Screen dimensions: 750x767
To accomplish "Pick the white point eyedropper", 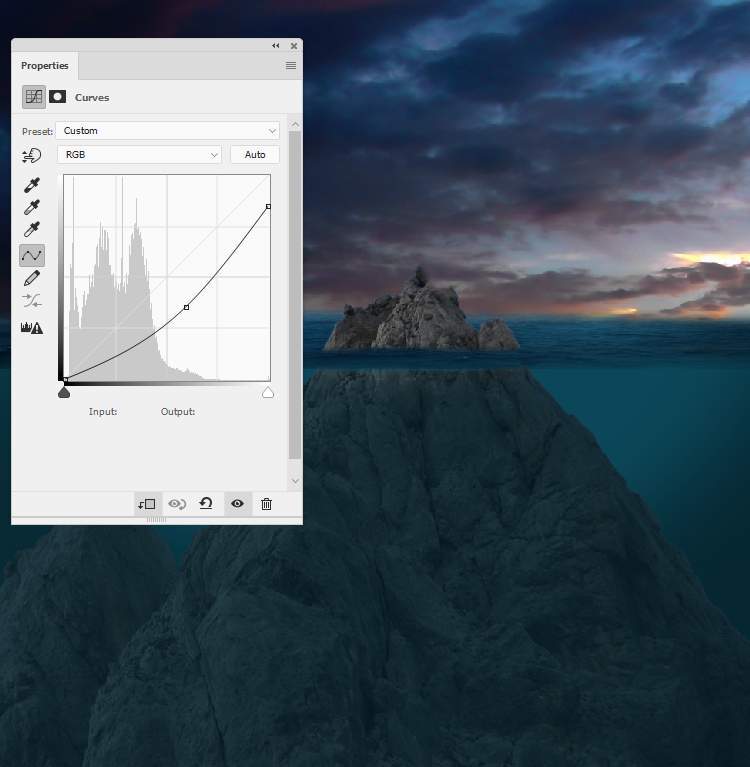I will (x=32, y=229).
